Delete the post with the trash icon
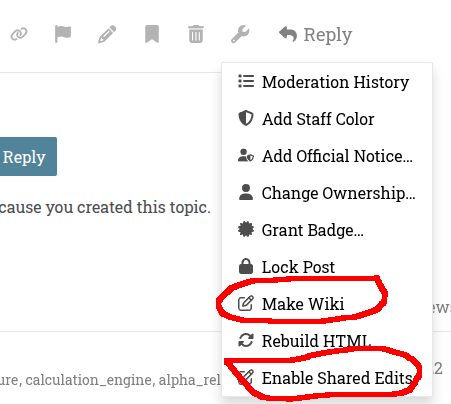The image size is (451, 404). [196, 34]
